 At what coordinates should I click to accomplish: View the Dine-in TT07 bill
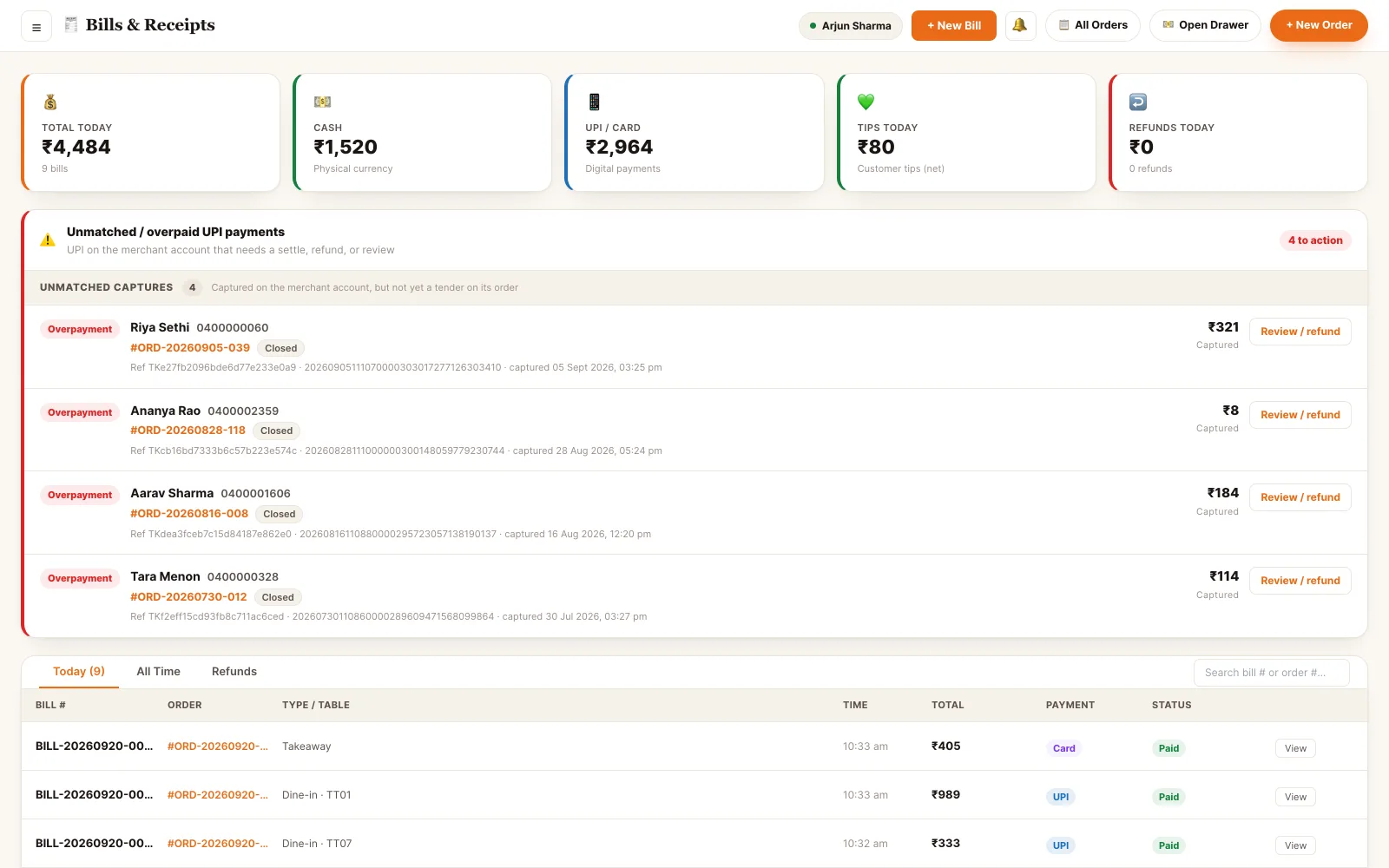[x=1295, y=845]
